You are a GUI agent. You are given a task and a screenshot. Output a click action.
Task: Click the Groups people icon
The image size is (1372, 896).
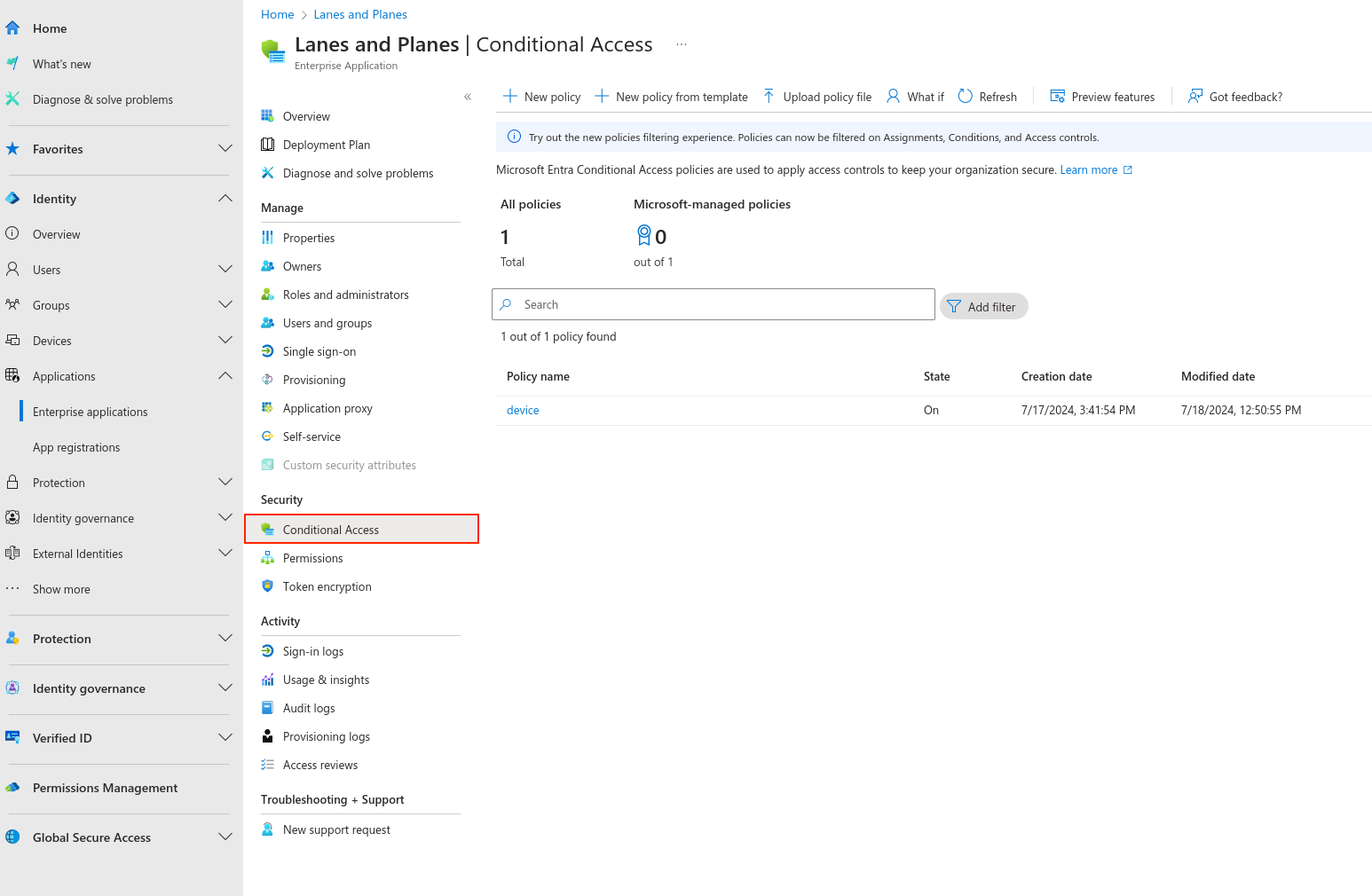click(x=12, y=304)
